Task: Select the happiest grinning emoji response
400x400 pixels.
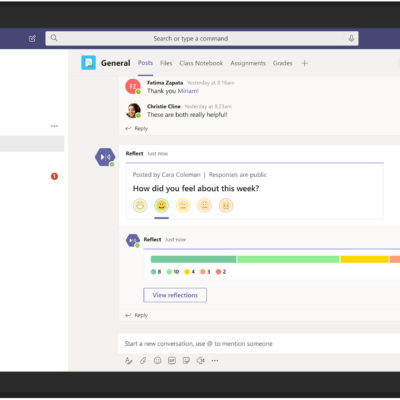Action: [x=140, y=205]
